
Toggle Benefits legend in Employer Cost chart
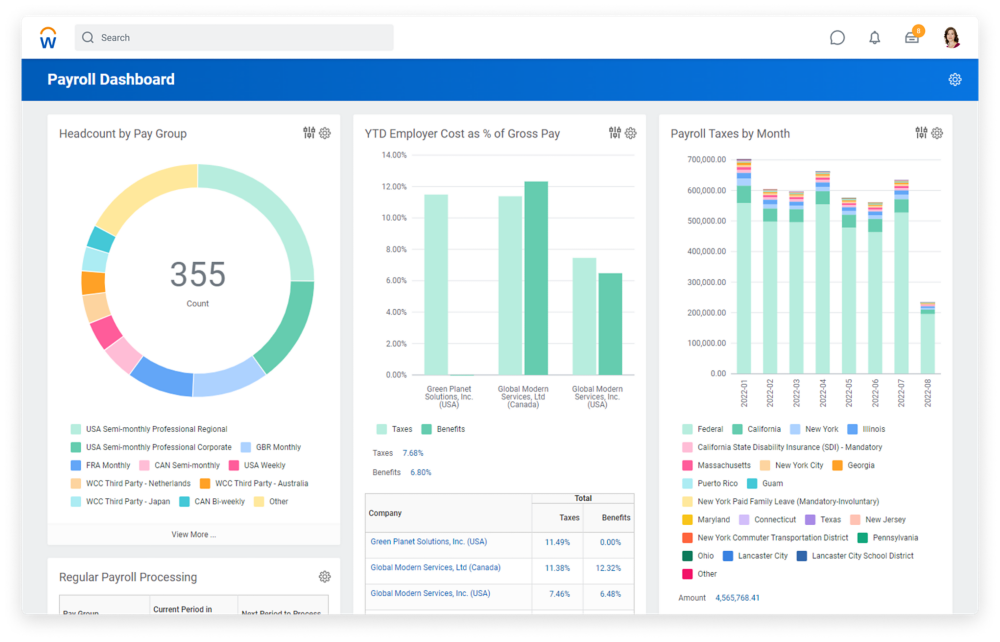(443, 429)
